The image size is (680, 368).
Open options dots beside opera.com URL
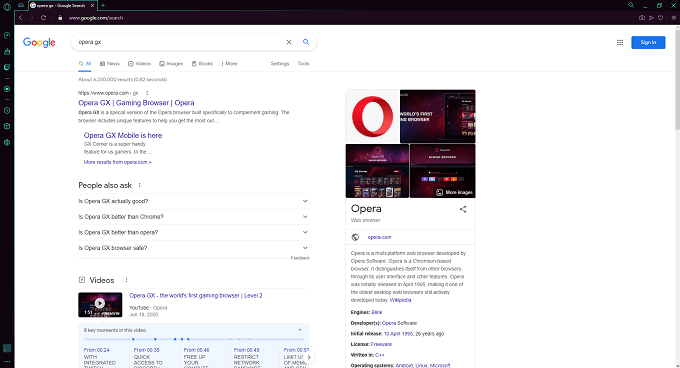coord(147,93)
